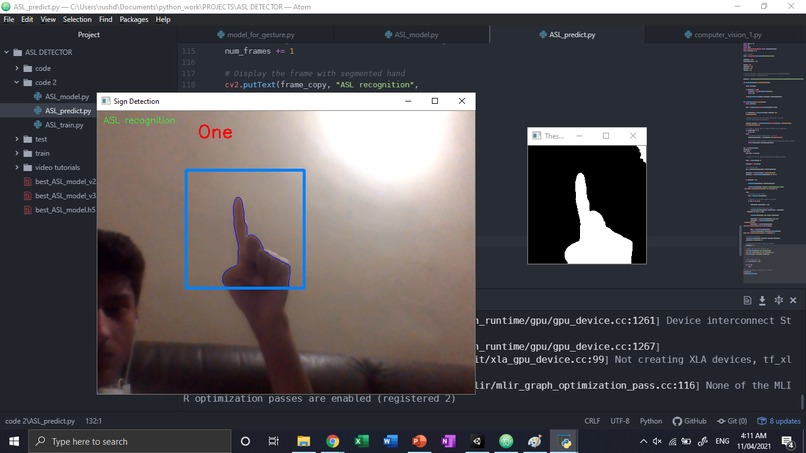Open OneNote from the taskbar
This screenshot has width=806, height=453.
click(448, 441)
